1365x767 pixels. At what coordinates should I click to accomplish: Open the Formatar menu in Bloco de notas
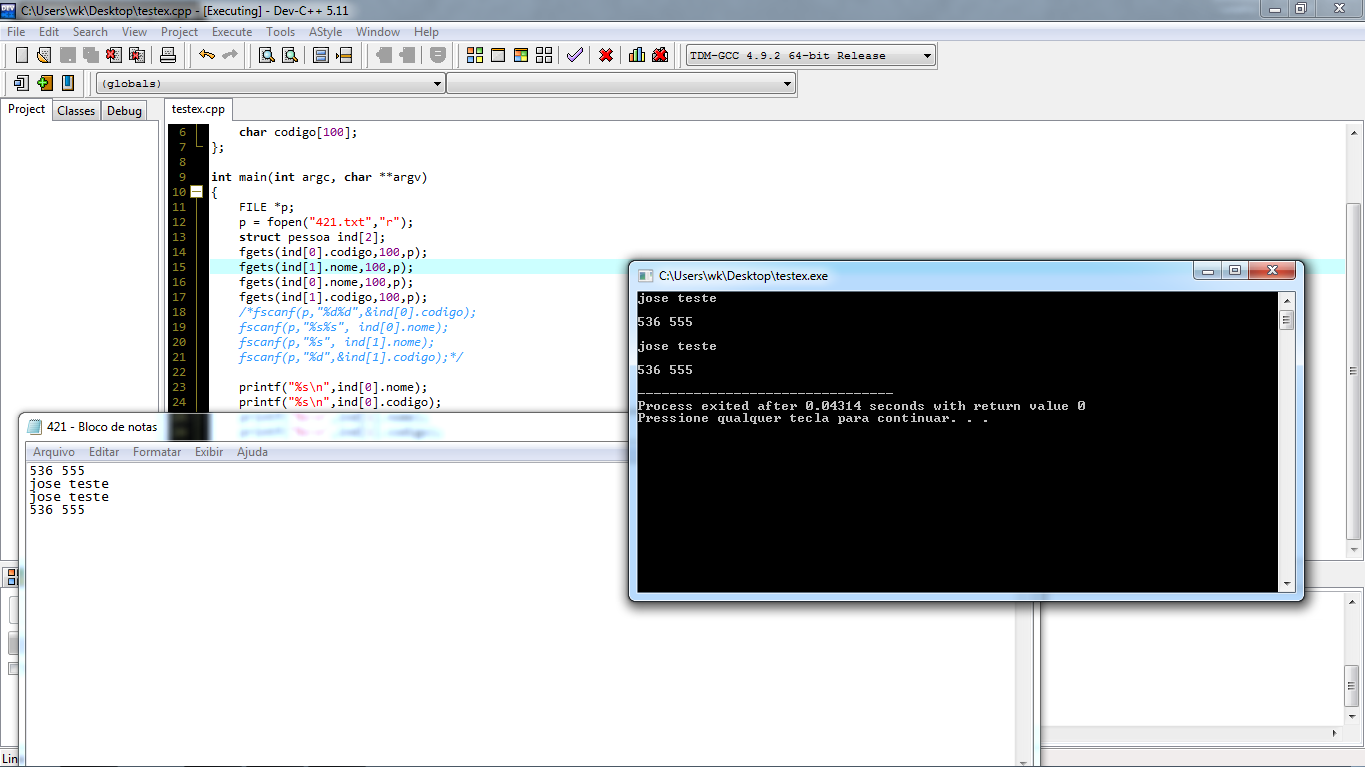point(157,452)
